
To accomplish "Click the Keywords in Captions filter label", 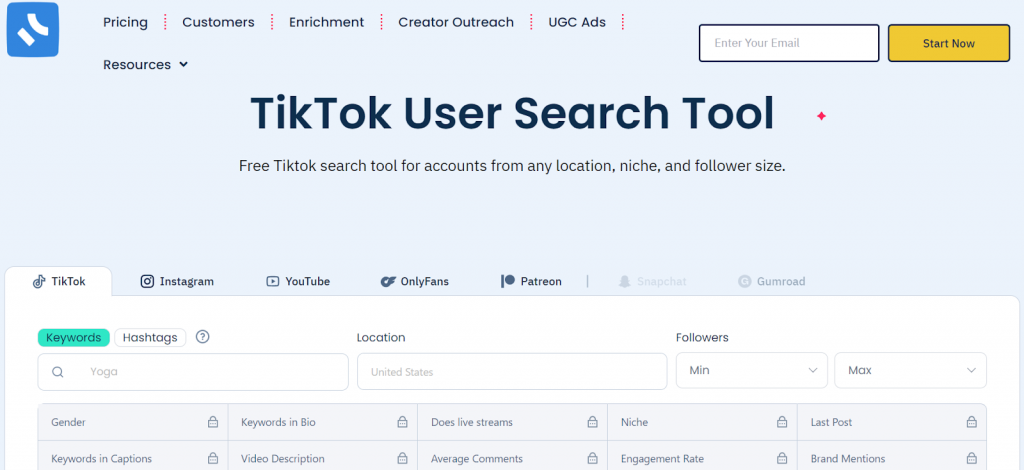I will click(101, 459).
